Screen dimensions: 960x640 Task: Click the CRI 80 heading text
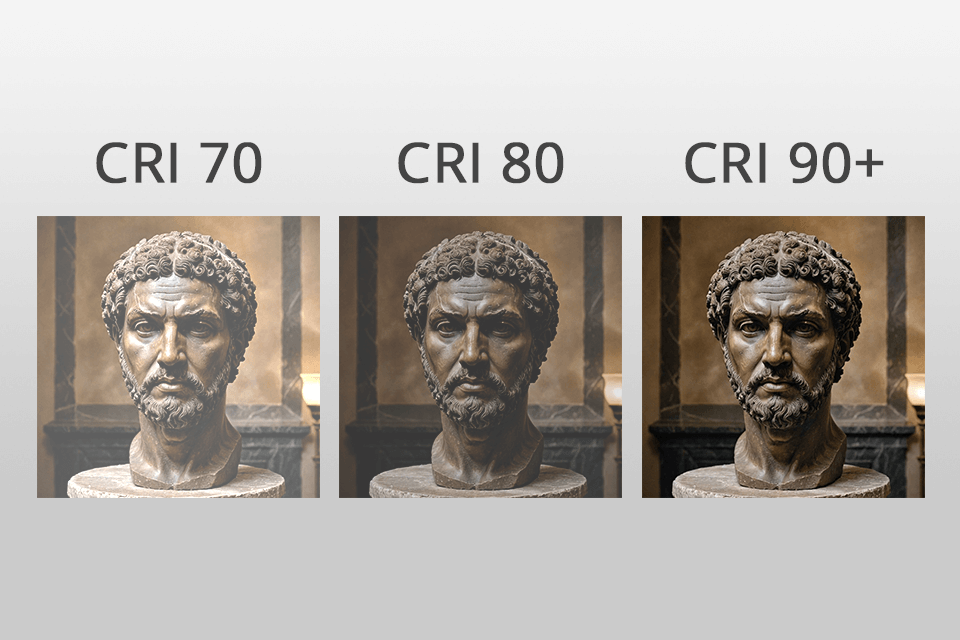pyautogui.click(x=481, y=163)
